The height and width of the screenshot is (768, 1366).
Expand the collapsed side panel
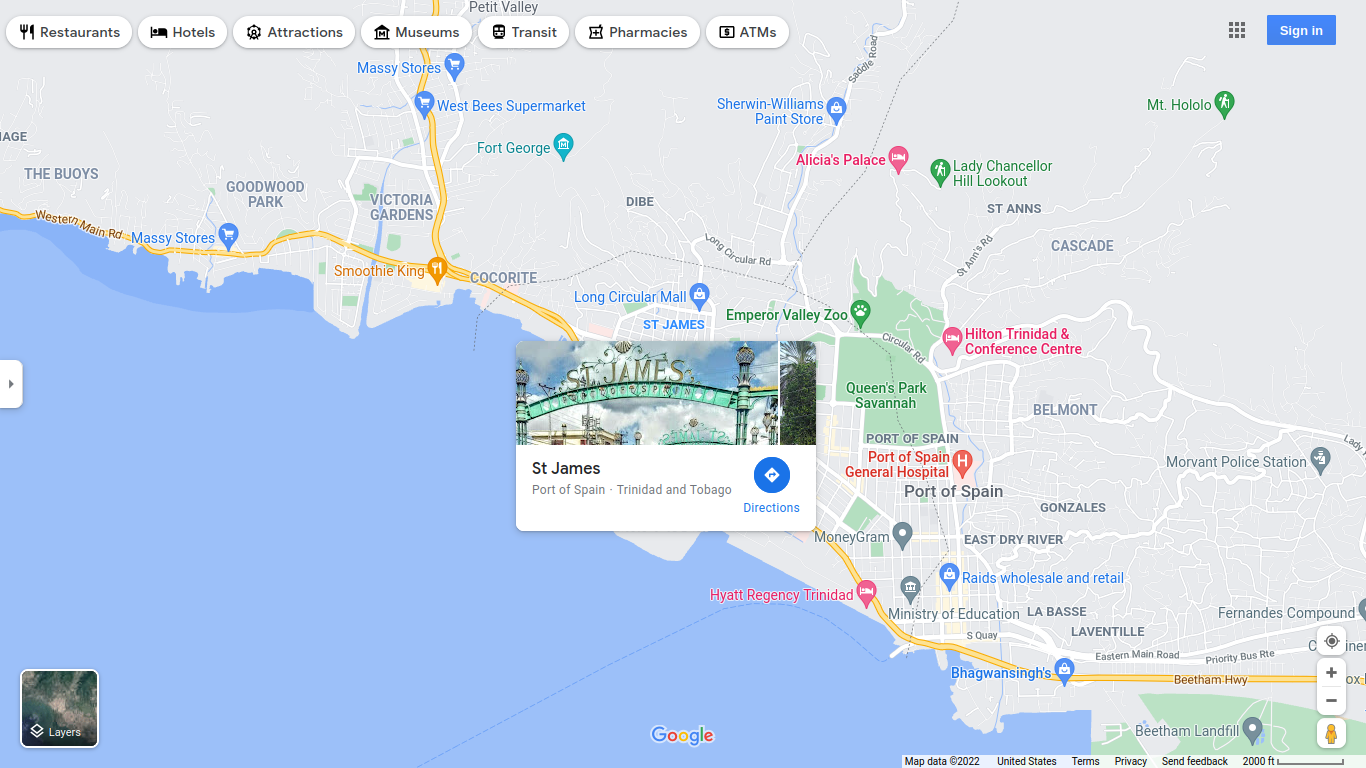click(11, 384)
